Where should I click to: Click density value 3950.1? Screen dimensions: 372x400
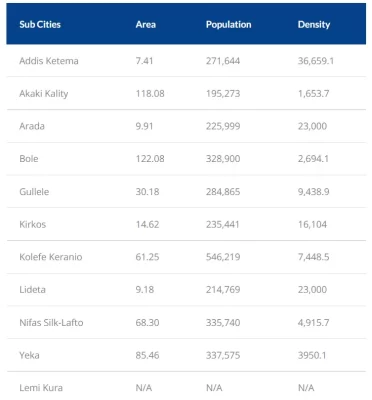(312, 355)
